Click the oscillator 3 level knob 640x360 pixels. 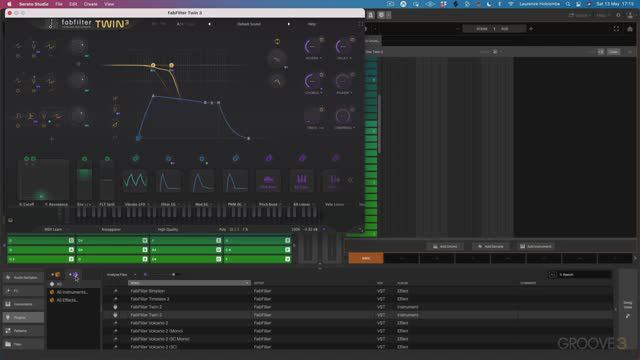79,116
